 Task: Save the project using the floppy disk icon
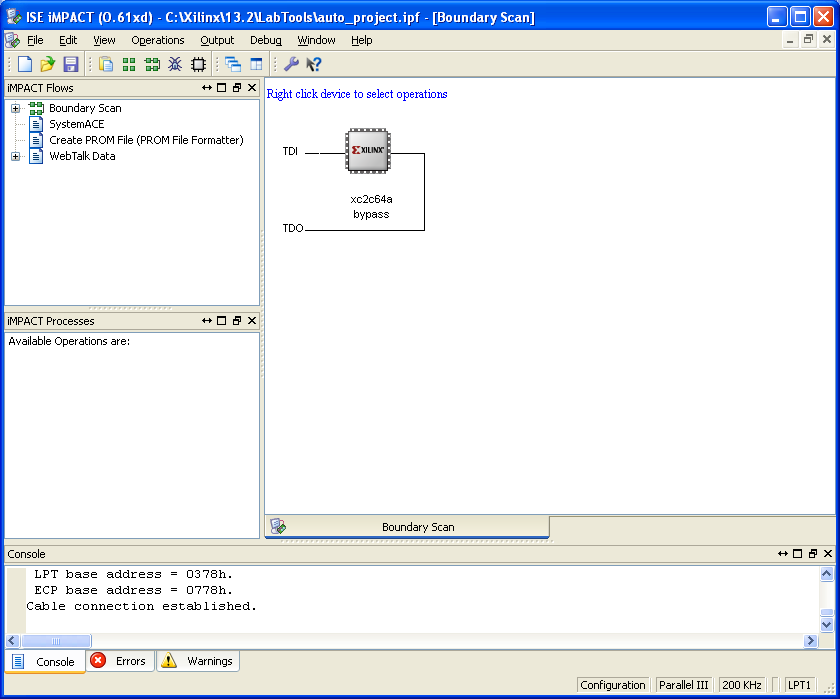click(71, 64)
